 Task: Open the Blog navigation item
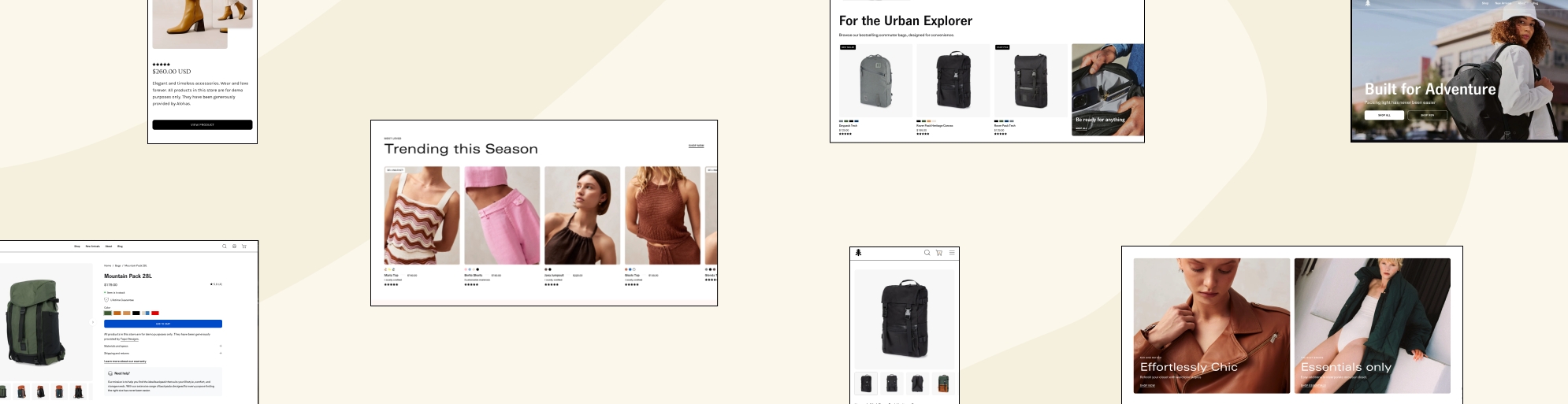[x=120, y=246]
